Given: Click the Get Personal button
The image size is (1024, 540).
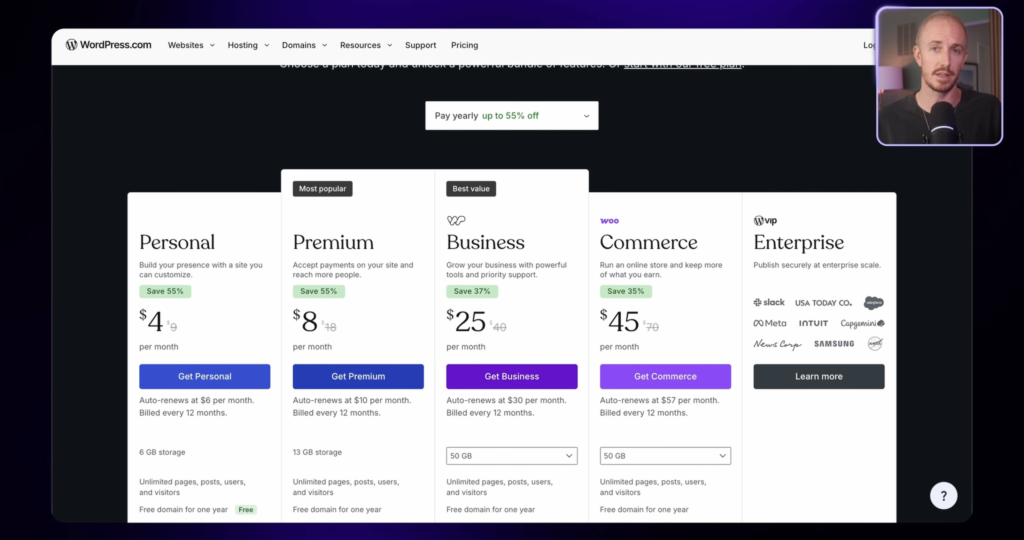Looking at the screenshot, I should click(x=204, y=376).
